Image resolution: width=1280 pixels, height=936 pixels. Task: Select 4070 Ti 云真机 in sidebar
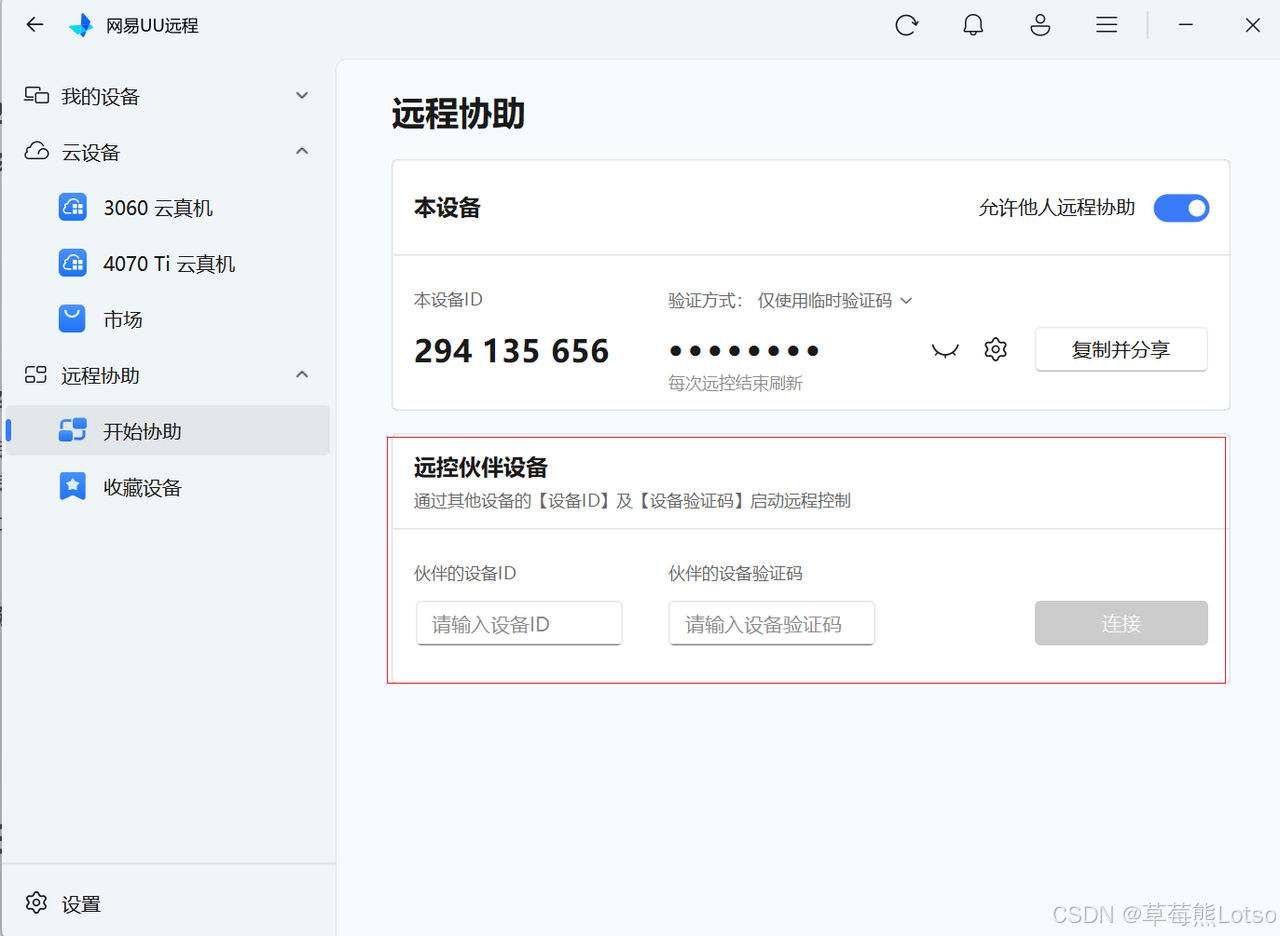coord(168,264)
